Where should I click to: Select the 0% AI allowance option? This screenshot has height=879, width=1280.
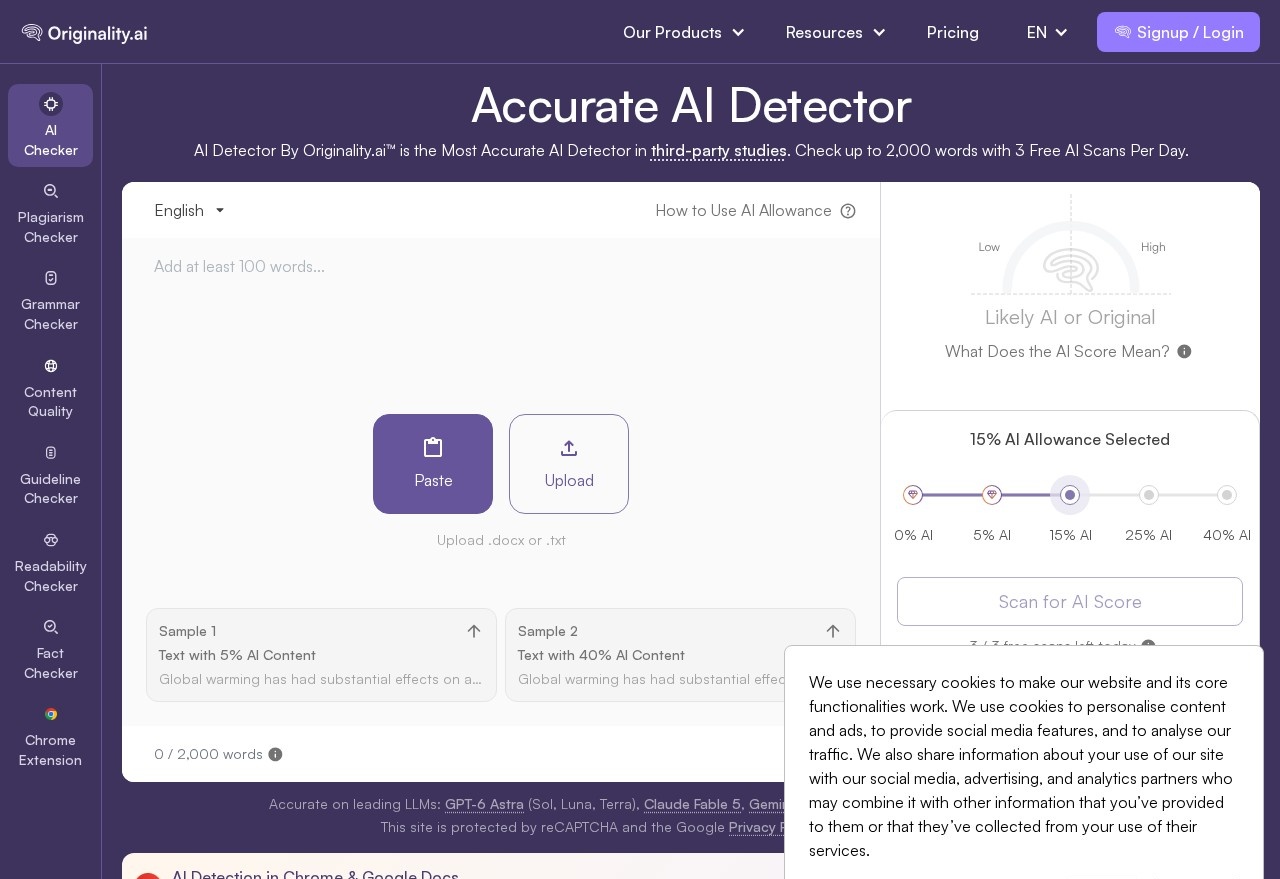point(913,495)
